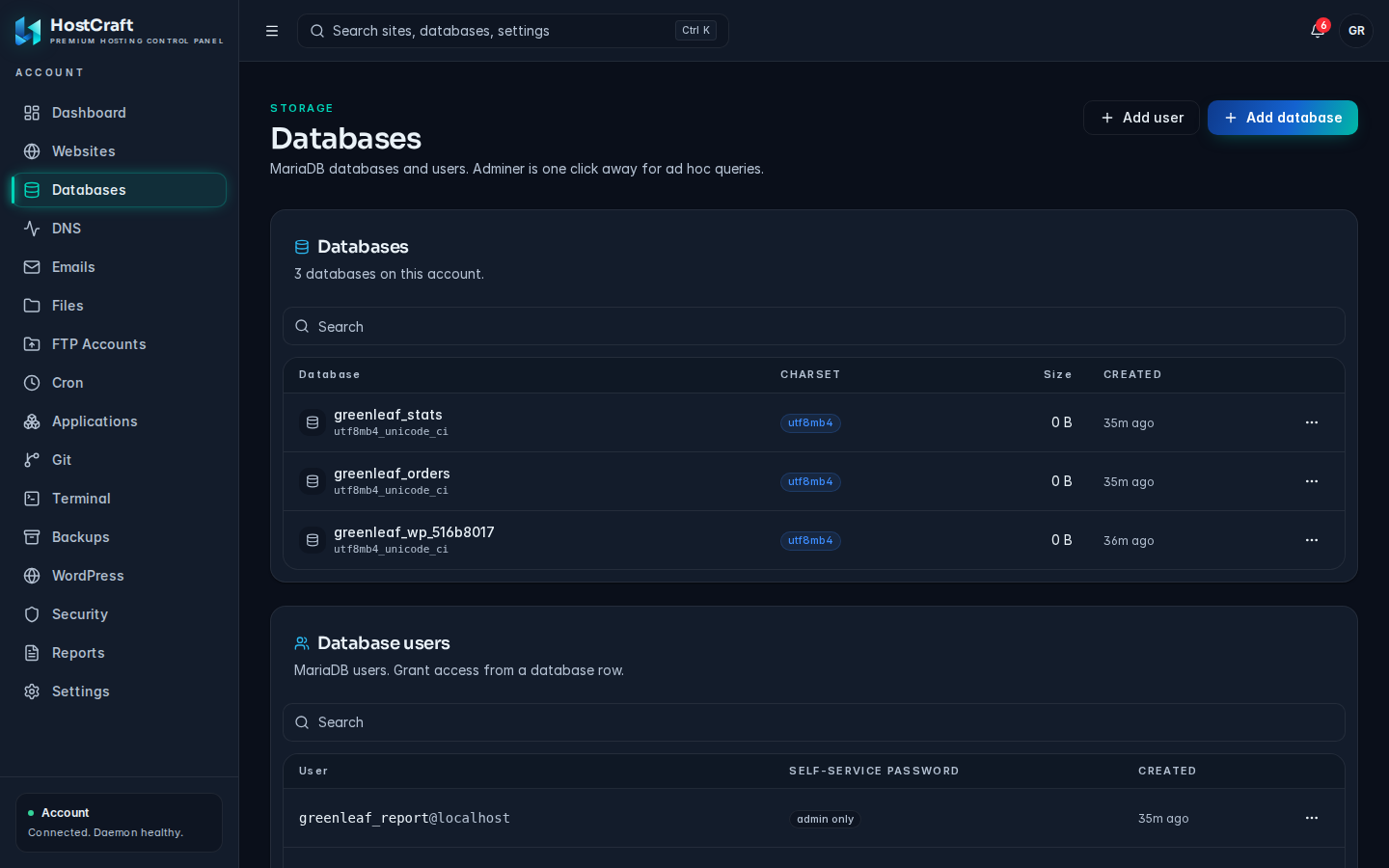1389x868 pixels.
Task: Click the Account connection status card
Action: [x=120, y=823]
